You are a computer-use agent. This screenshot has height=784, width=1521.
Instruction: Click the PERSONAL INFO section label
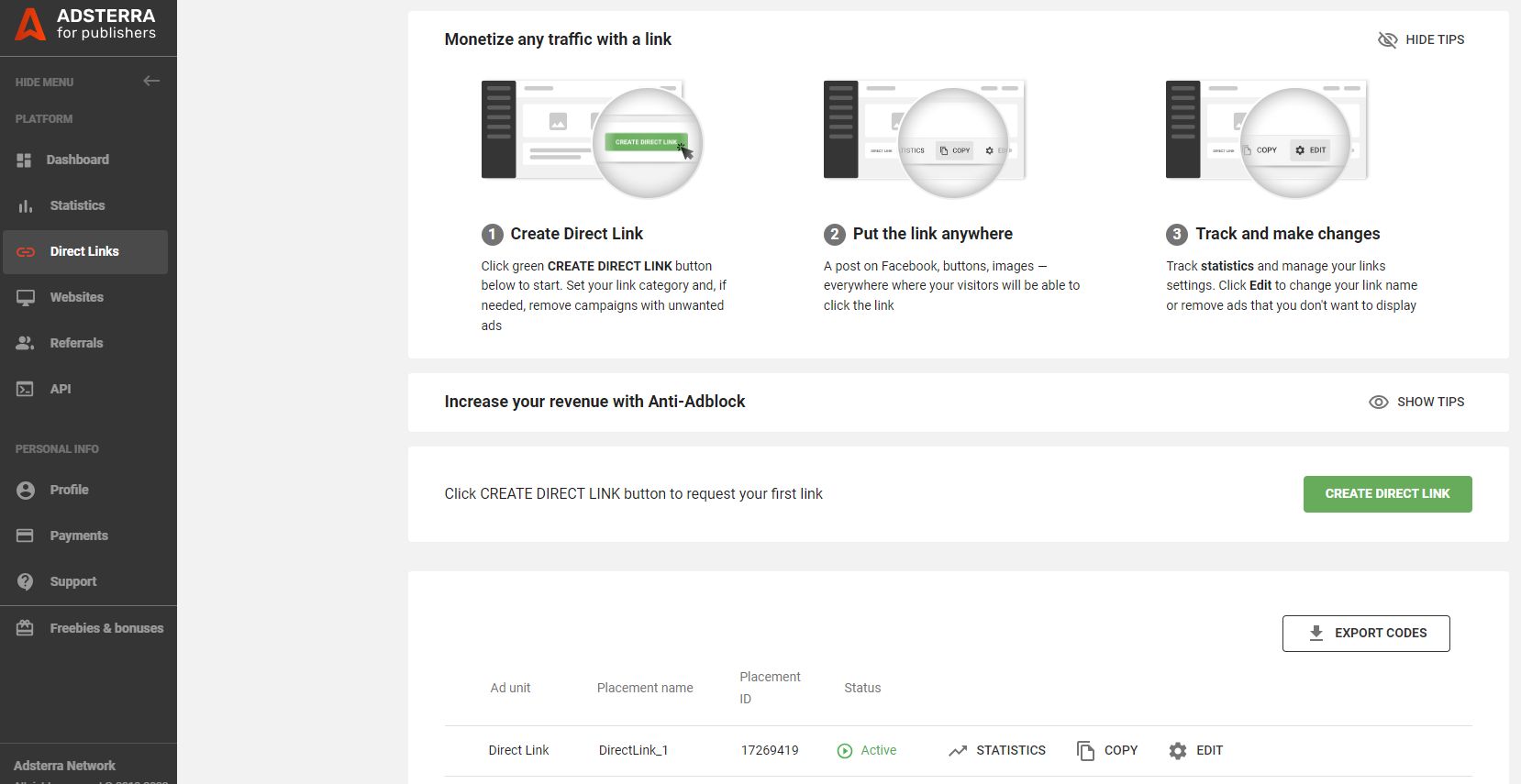pyautogui.click(x=57, y=449)
